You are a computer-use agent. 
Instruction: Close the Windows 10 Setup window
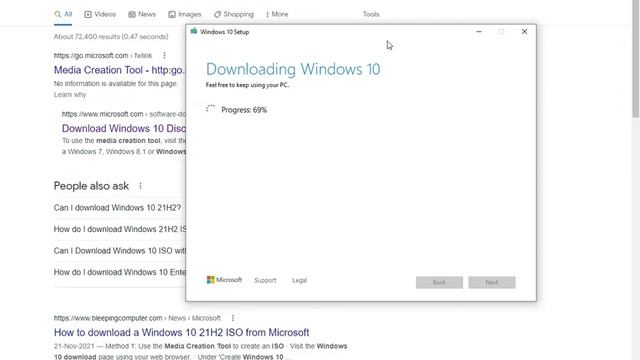[524, 31]
